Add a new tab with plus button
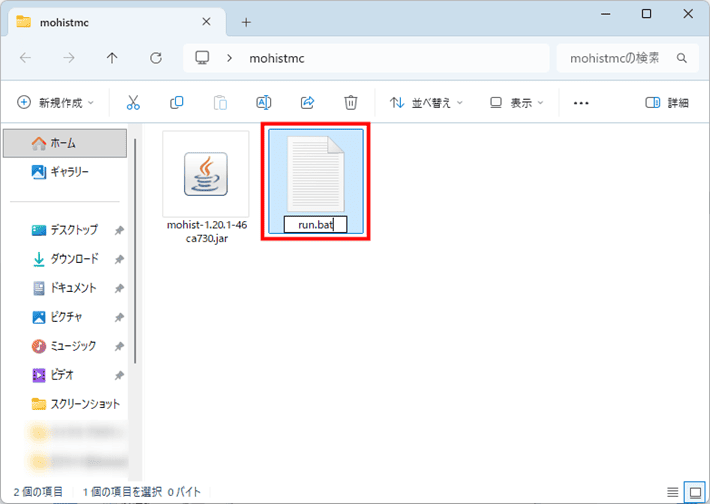This screenshot has width=710, height=504. (x=246, y=22)
